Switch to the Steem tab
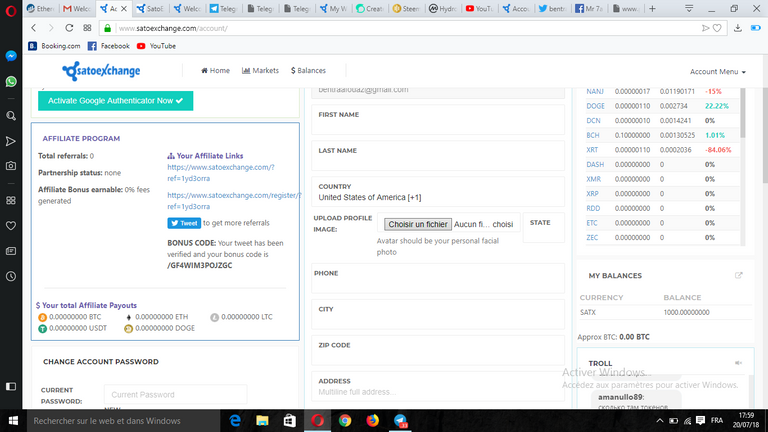 click(x=407, y=8)
